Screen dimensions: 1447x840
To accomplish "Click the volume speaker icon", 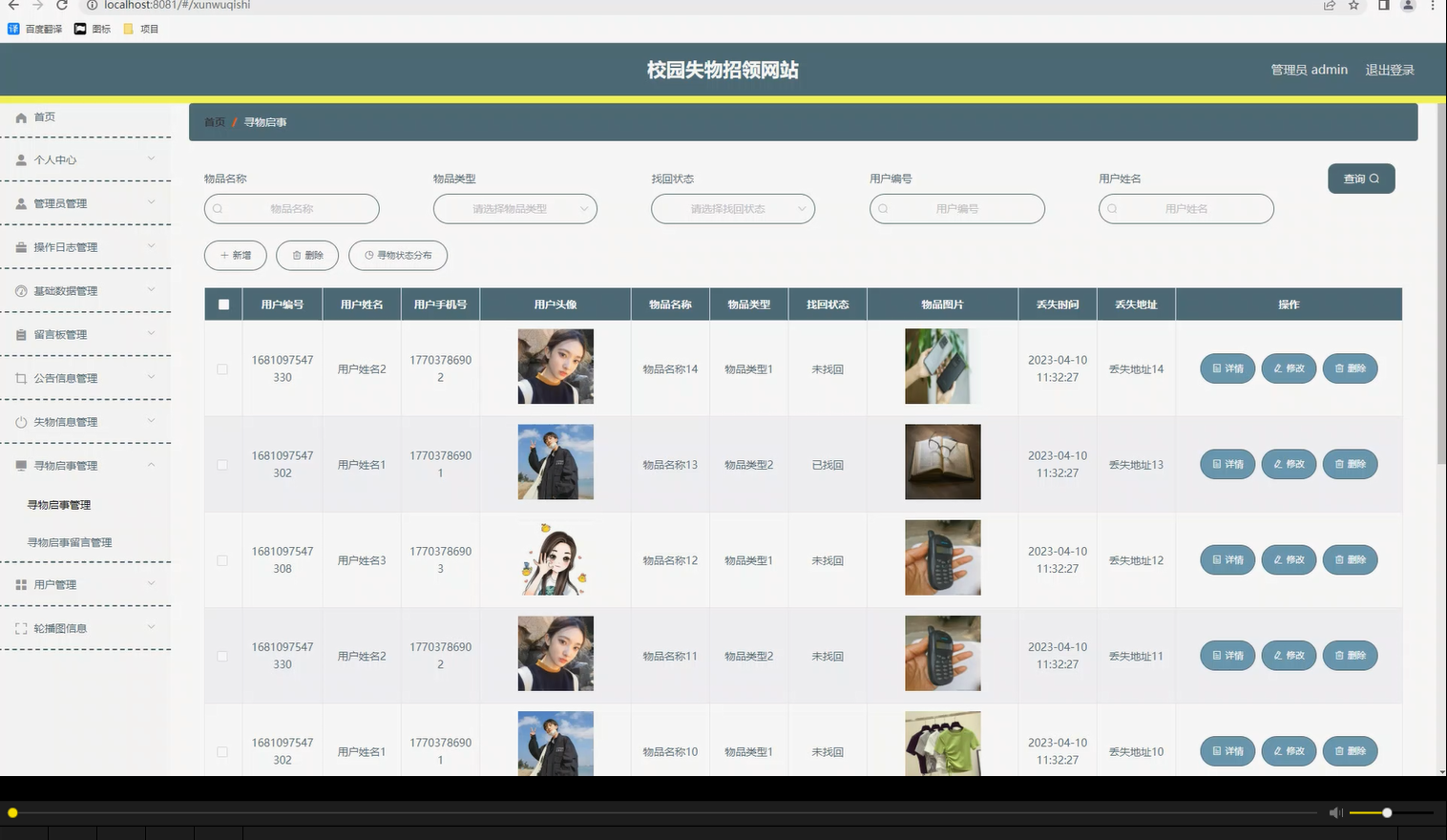I will [1335, 812].
